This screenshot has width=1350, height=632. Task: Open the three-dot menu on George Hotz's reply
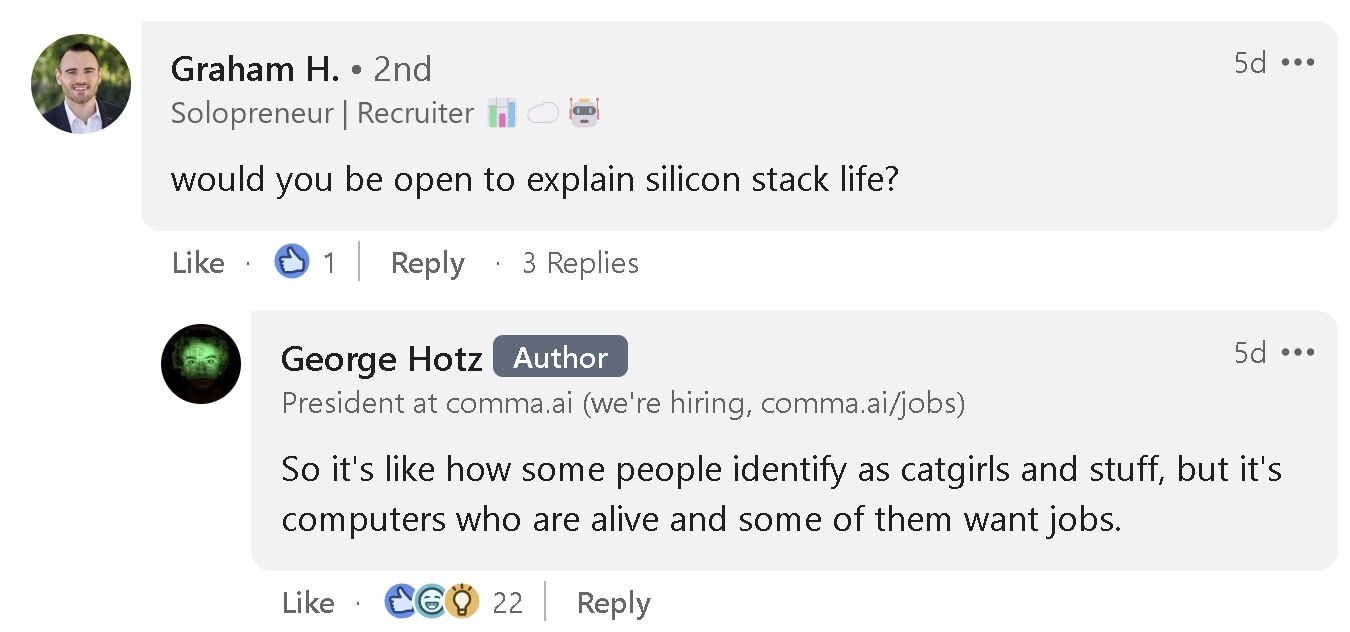1298,353
